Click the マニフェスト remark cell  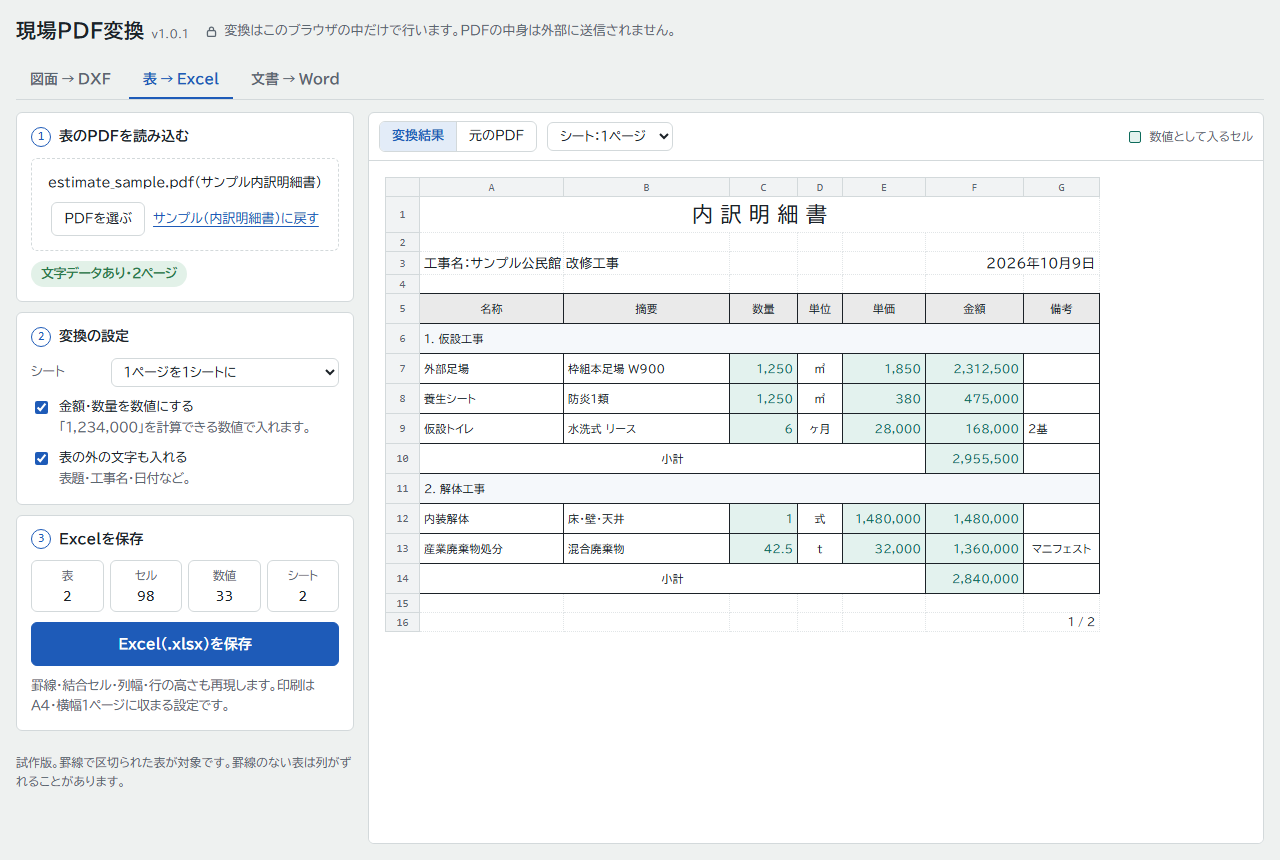point(1061,549)
